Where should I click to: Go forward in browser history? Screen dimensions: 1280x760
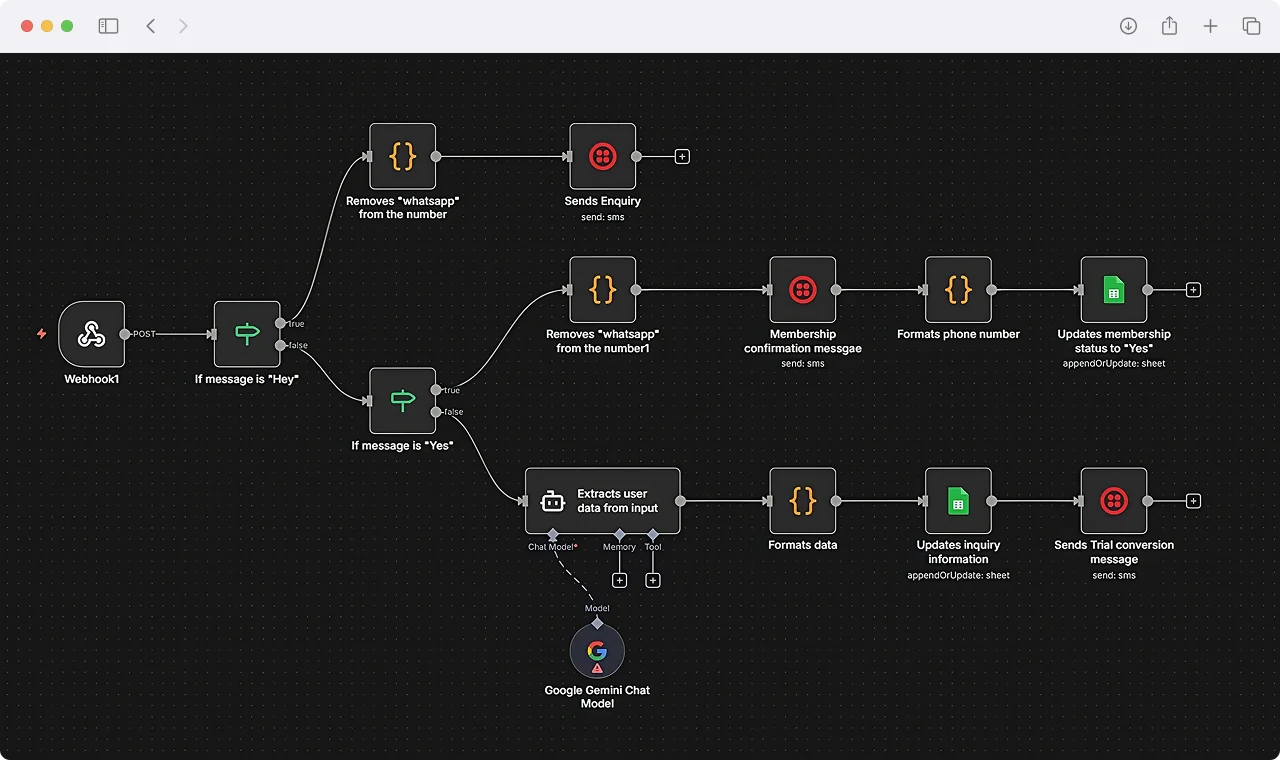click(183, 26)
